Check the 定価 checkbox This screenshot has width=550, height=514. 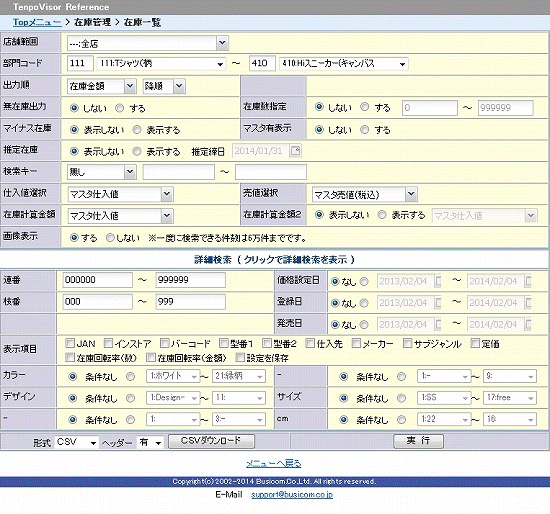tap(475, 343)
